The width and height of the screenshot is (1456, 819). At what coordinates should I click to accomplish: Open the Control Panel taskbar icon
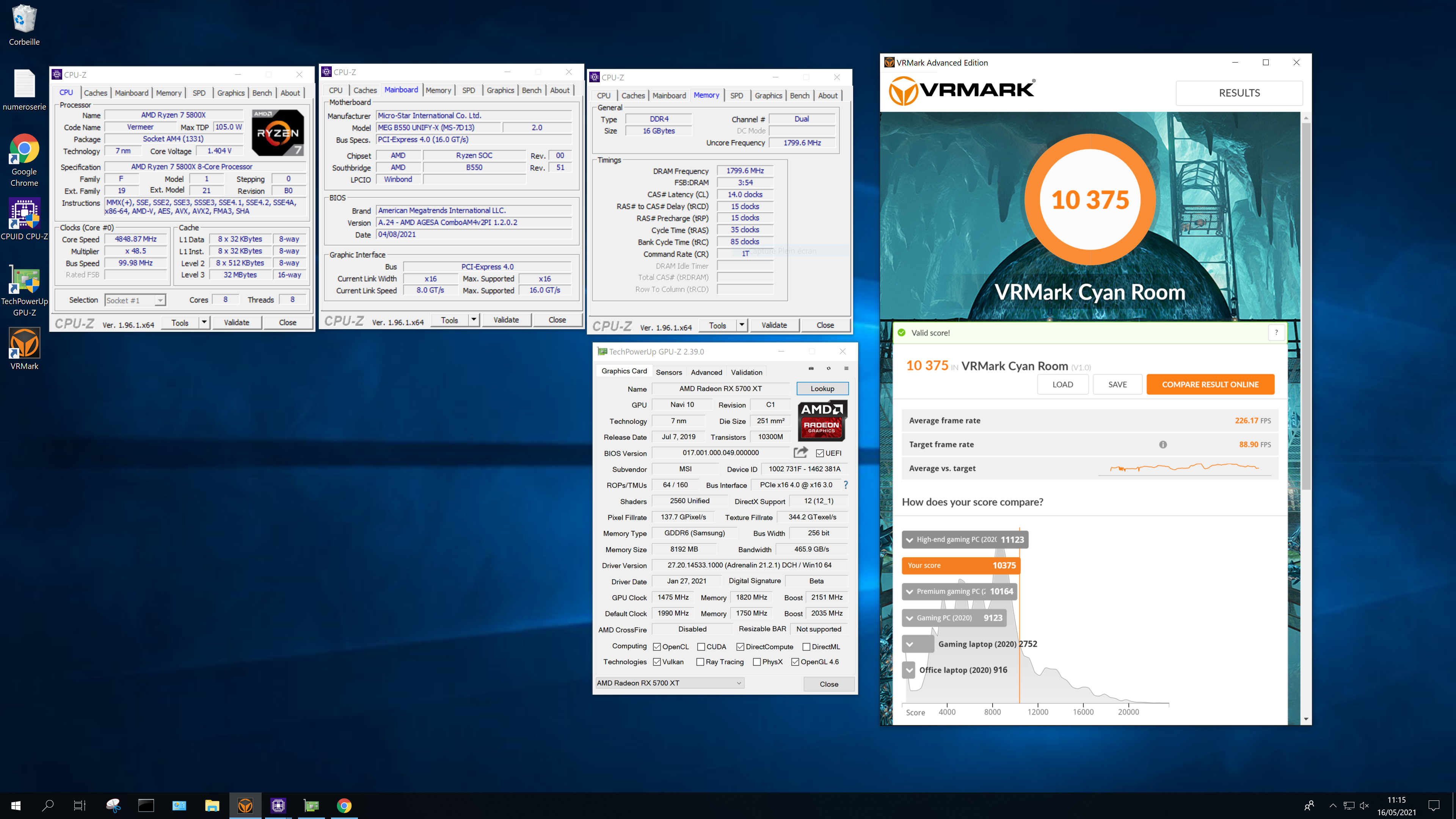179,805
